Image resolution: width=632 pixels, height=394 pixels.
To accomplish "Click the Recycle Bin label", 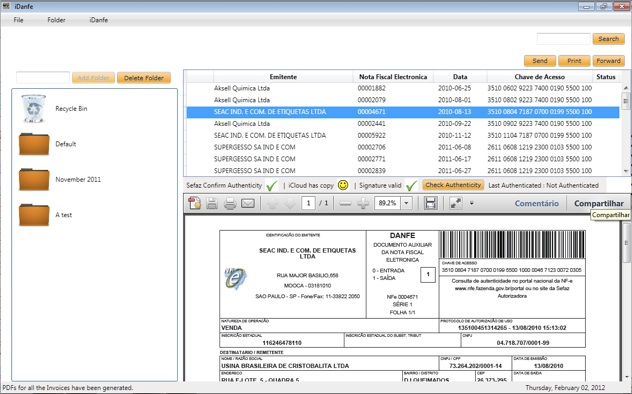I will coord(71,108).
